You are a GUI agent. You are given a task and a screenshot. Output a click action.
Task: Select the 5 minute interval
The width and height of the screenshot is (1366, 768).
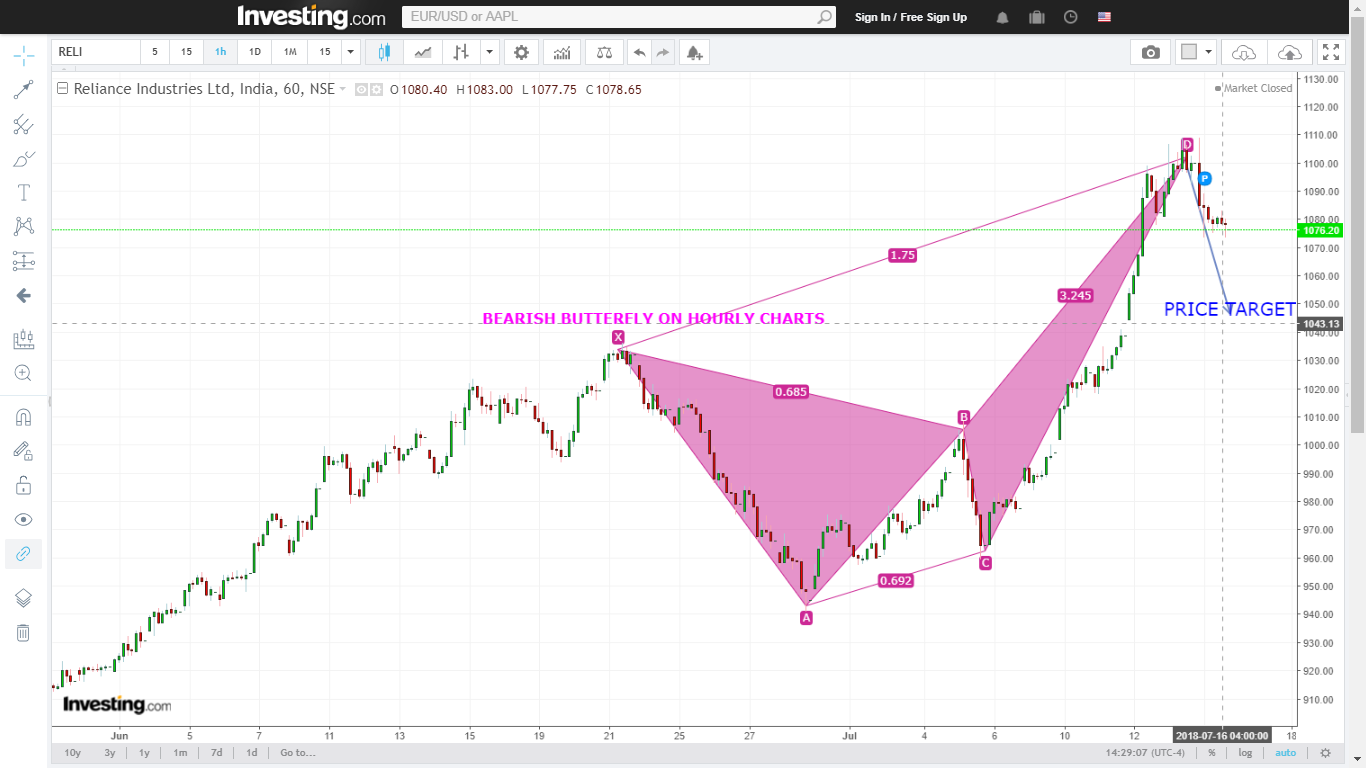(x=155, y=52)
